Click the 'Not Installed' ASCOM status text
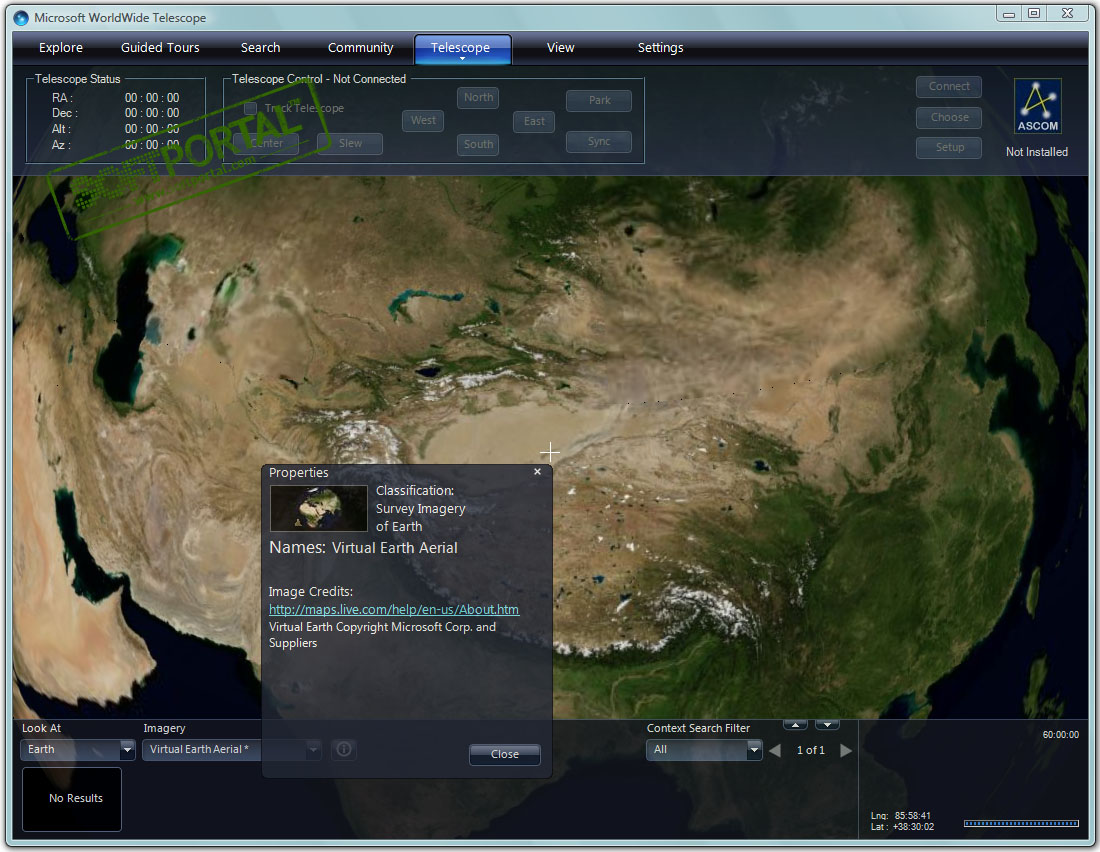The height and width of the screenshot is (852, 1100). click(x=1037, y=152)
